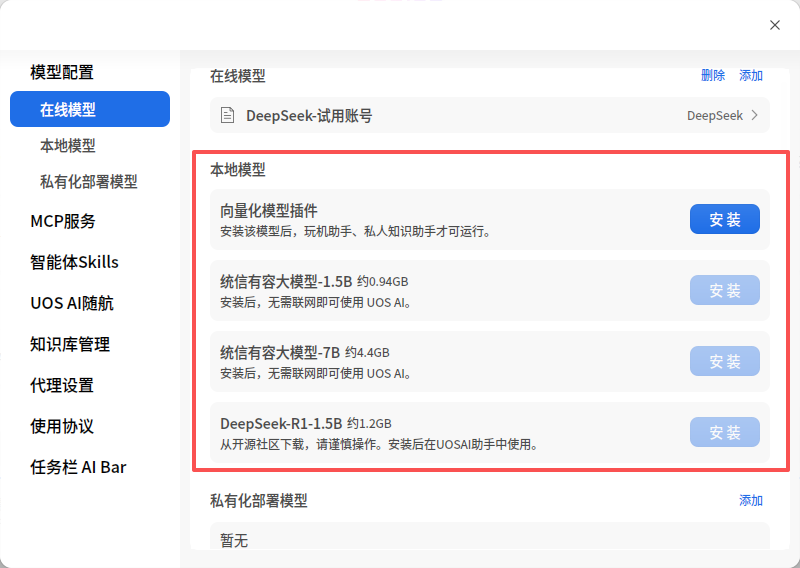Open 任务栏 AI Bar settings
800x568 pixels.
coord(78,467)
